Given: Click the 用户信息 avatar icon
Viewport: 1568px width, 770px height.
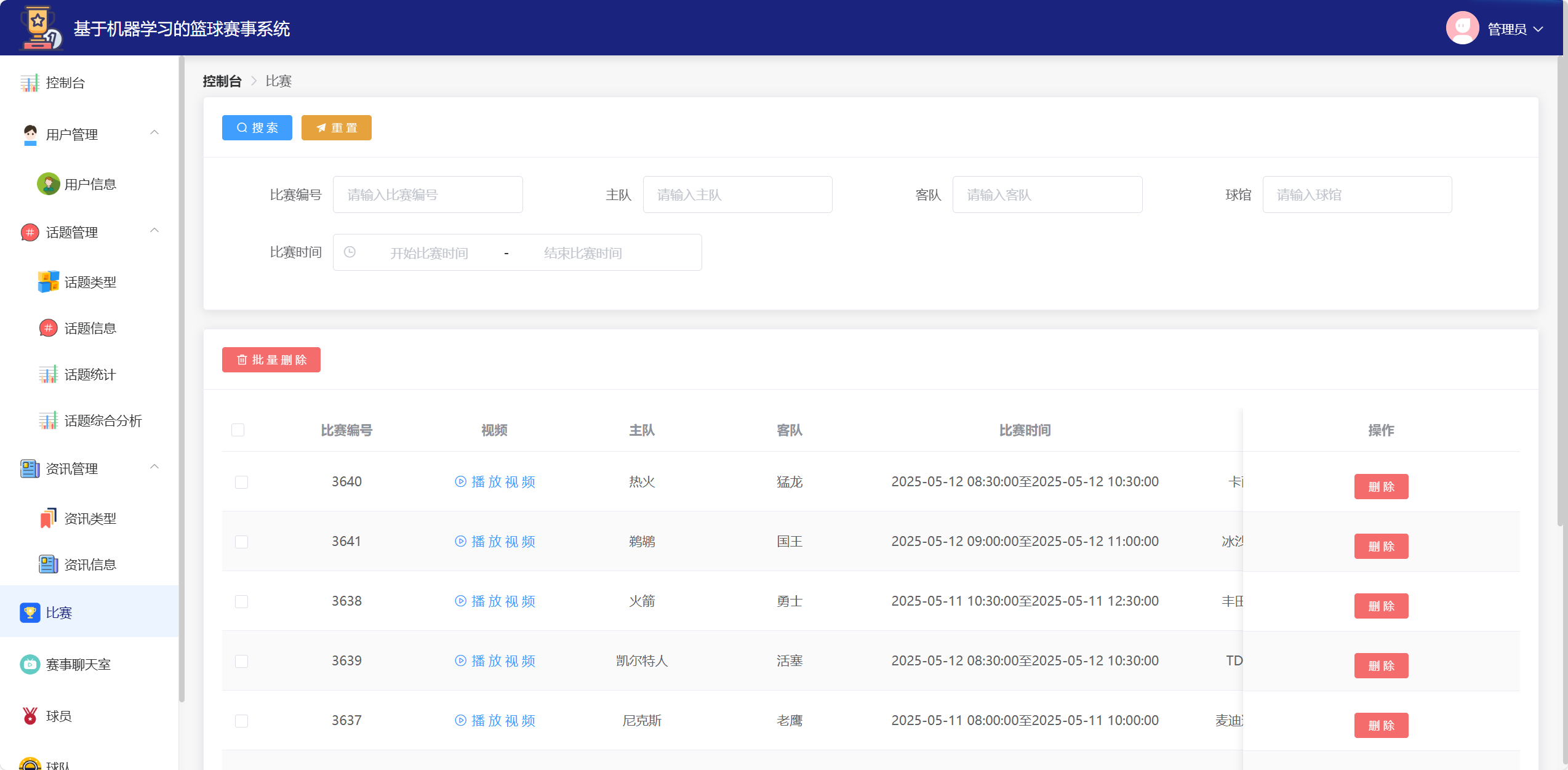Looking at the screenshot, I should click(48, 184).
